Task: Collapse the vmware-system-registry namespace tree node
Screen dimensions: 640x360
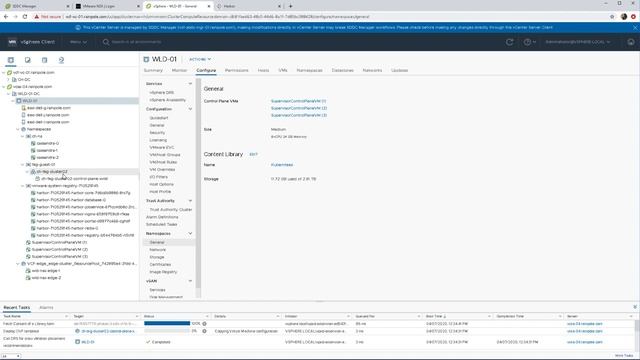Action: tap(23, 186)
